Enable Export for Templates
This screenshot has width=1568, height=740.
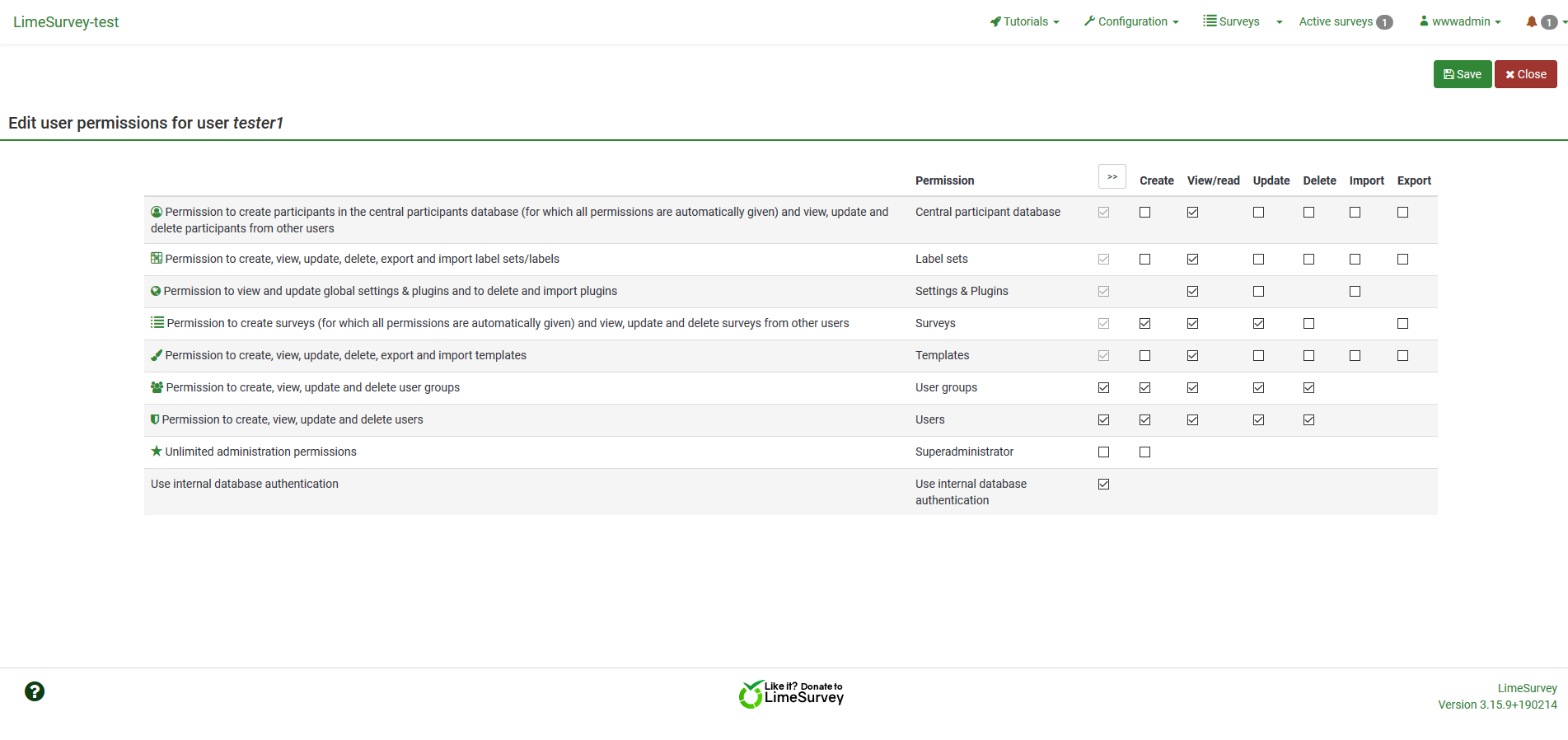[1402, 356]
